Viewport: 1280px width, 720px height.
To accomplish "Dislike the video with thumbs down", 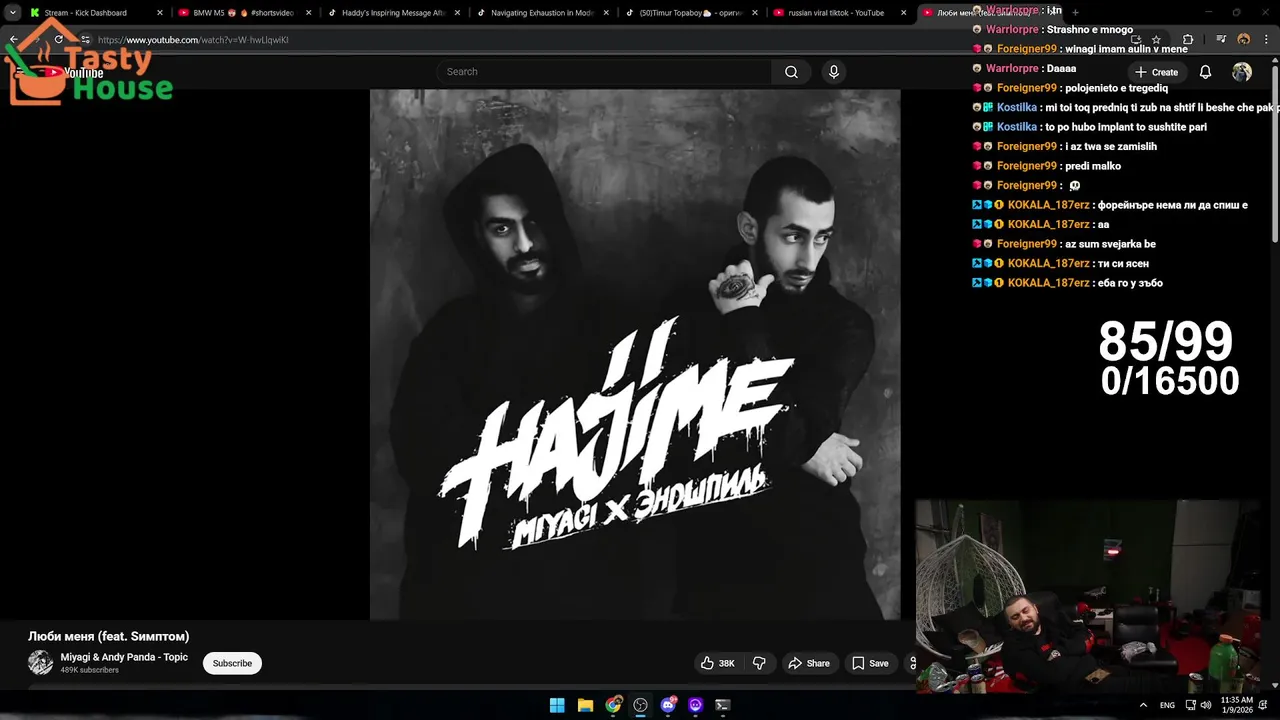I will coord(759,663).
